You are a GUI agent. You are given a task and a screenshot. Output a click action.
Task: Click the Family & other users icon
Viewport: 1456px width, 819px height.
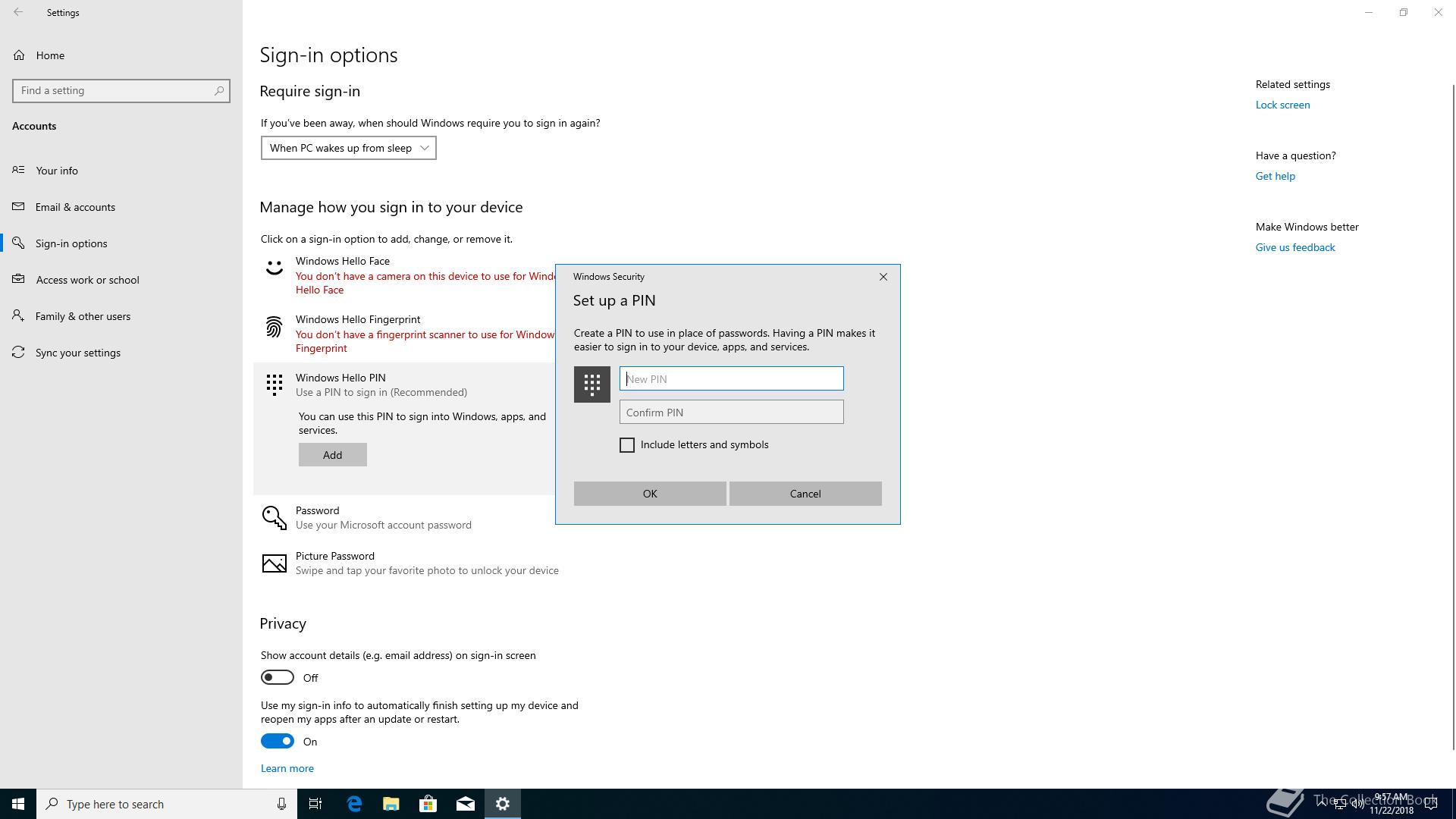pyautogui.click(x=19, y=315)
